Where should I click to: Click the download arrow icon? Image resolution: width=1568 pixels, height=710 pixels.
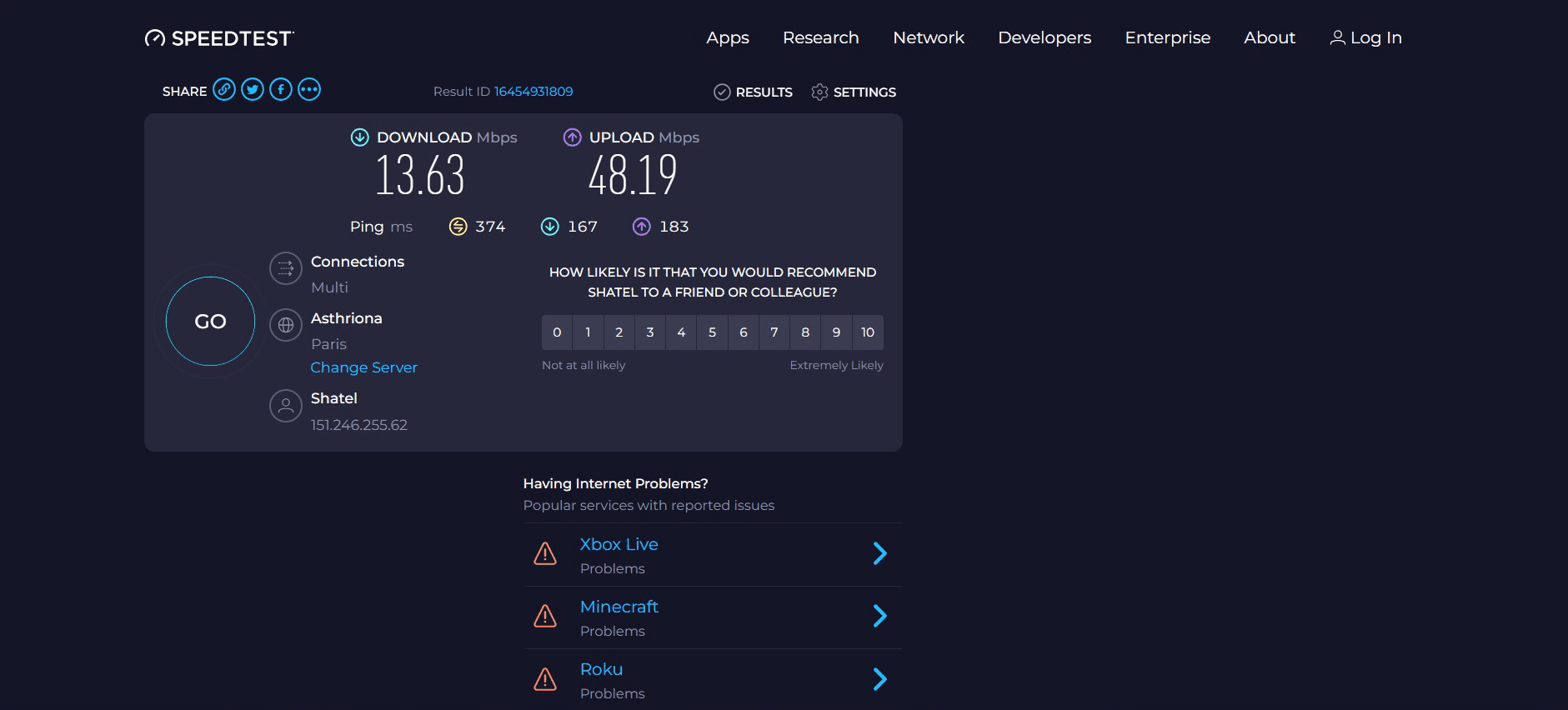[x=359, y=137]
